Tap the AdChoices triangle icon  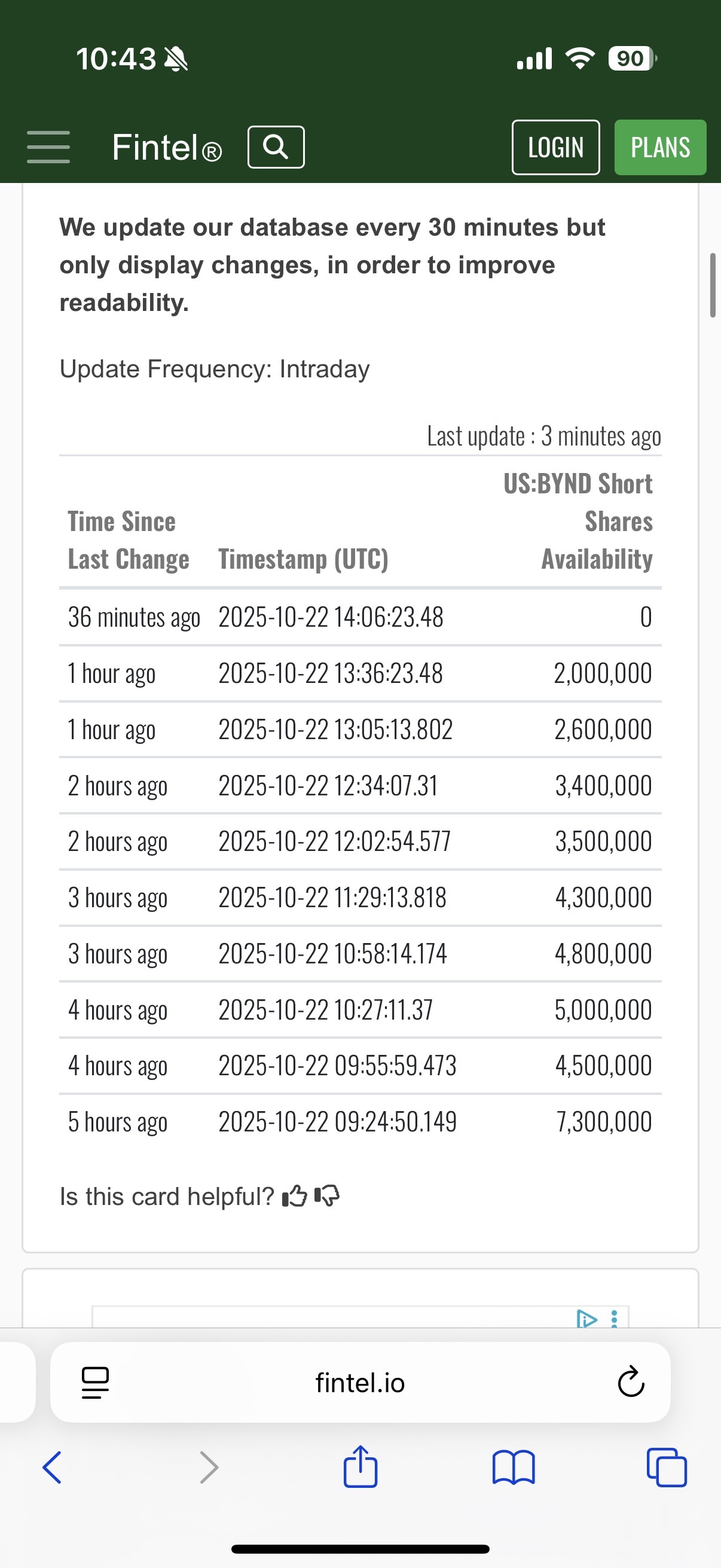[586, 1319]
